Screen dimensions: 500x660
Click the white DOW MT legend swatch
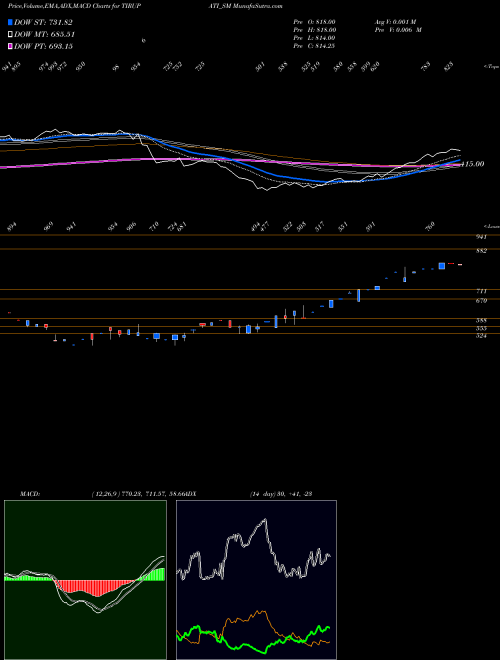point(11,34)
